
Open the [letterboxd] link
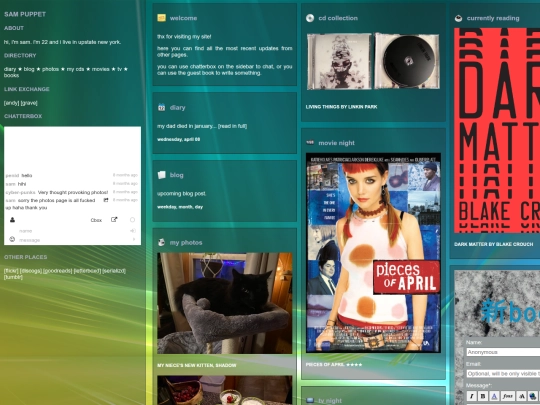(x=87, y=271)
